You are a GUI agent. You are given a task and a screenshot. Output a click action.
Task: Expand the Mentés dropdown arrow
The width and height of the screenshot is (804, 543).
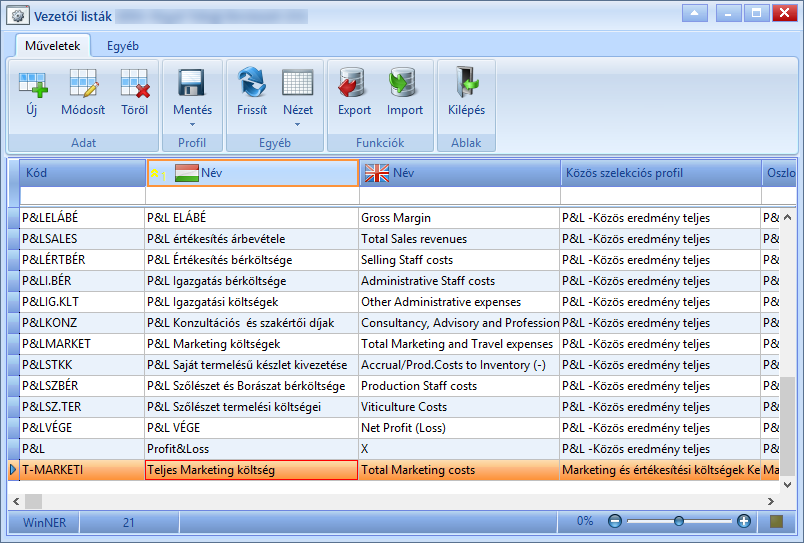(192, 125)
